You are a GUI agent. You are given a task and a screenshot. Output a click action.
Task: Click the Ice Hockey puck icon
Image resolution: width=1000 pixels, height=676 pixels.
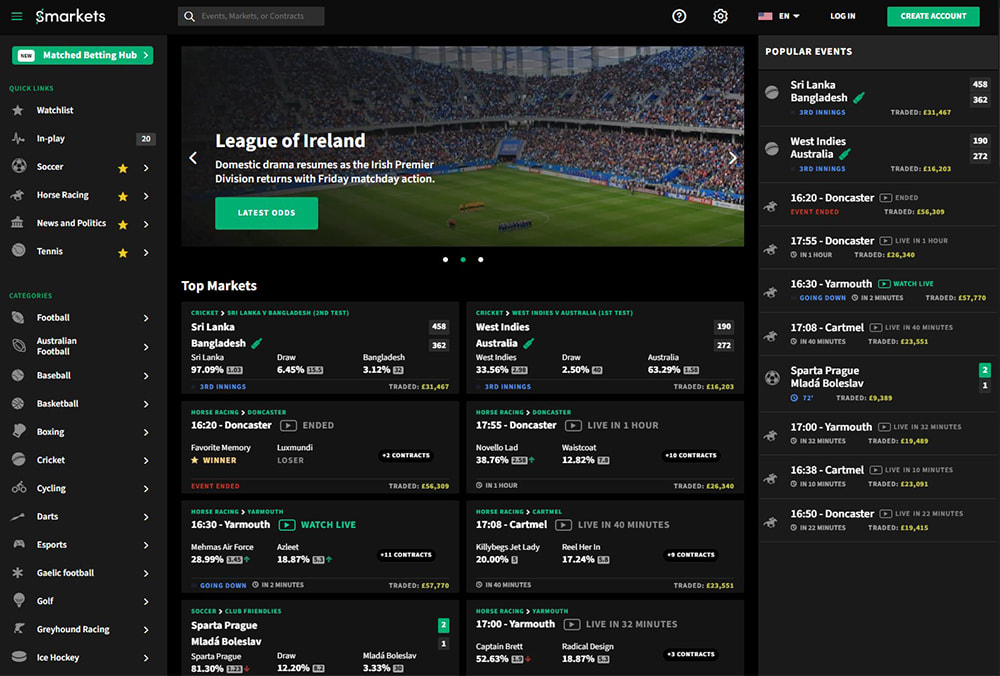click(x=19, y=657)
